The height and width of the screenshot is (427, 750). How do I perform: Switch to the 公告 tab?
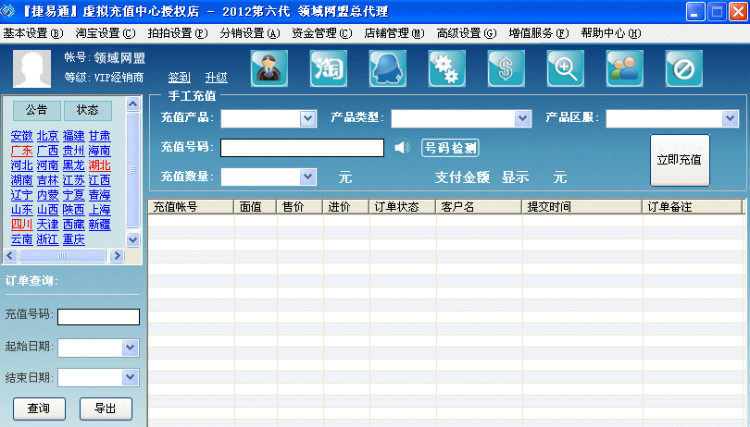click(x=36, y=110)
